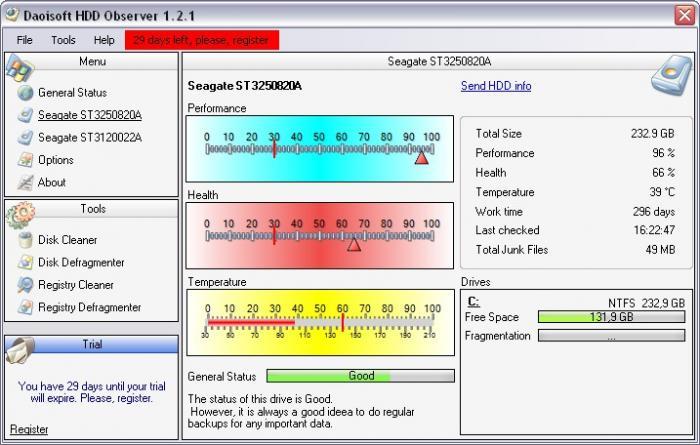This screenshot has height=445, width=700.
Task: Click the Trial panel header
Action: pyautogui.click(x=92, y=344)
